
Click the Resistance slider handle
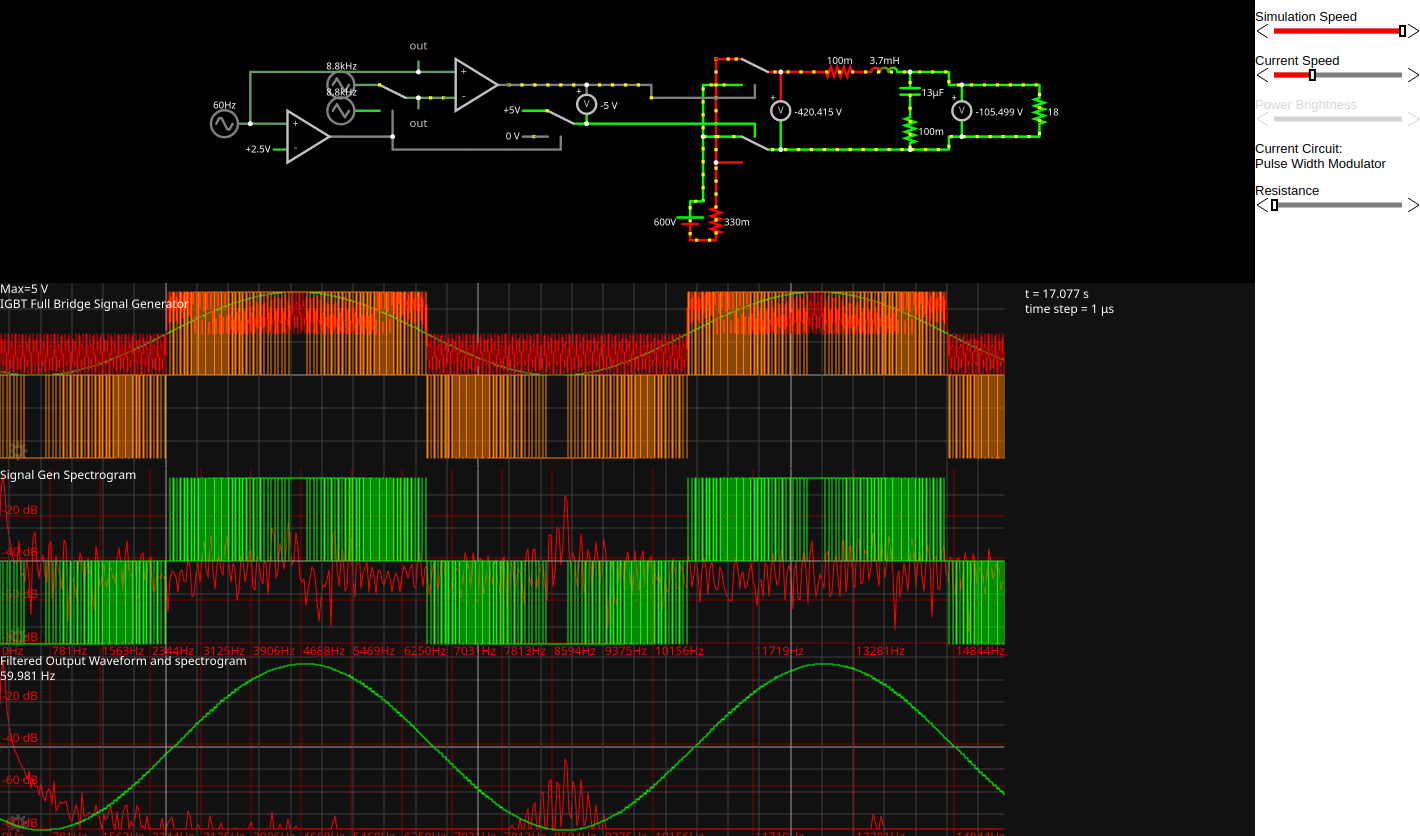1274,205
